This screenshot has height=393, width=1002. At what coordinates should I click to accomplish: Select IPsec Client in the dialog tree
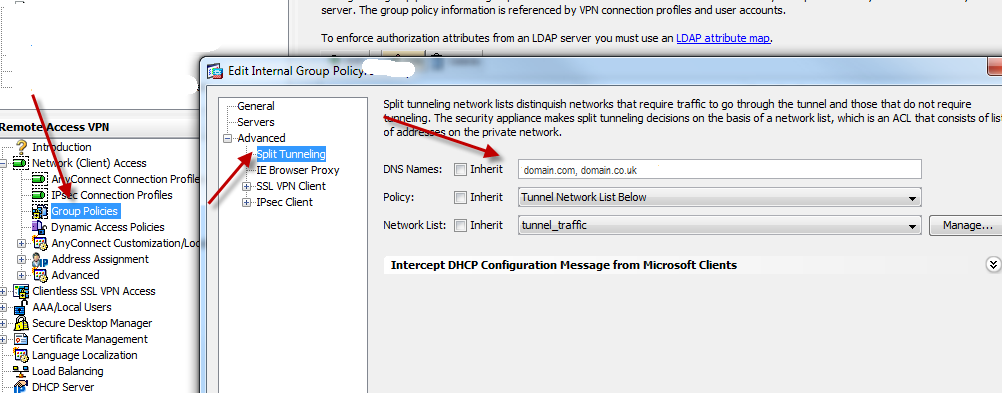284,202
